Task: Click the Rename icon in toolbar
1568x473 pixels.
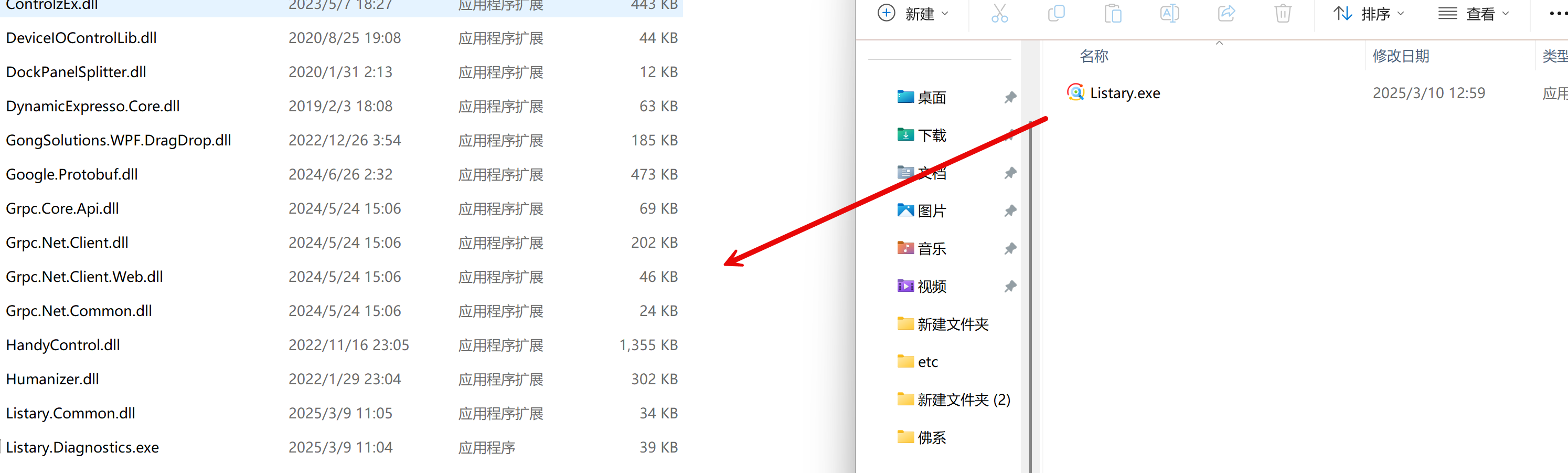Action: tap(1169, 14)
